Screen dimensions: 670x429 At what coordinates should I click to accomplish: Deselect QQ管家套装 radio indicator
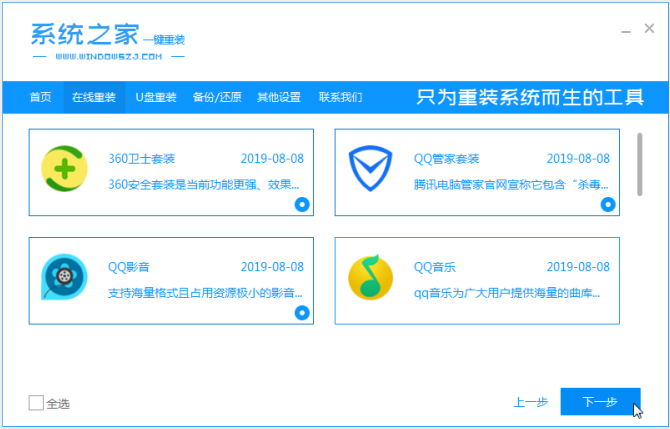click(x=608, y=204)
